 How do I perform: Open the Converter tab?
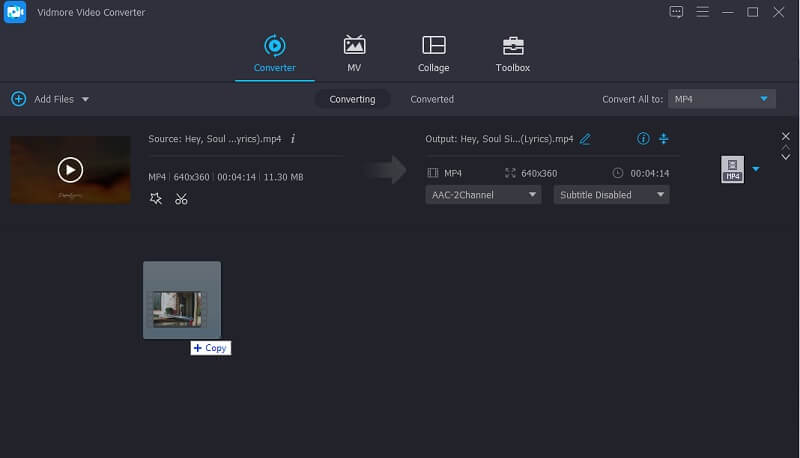pyautogui.click(x=274, y=54)
